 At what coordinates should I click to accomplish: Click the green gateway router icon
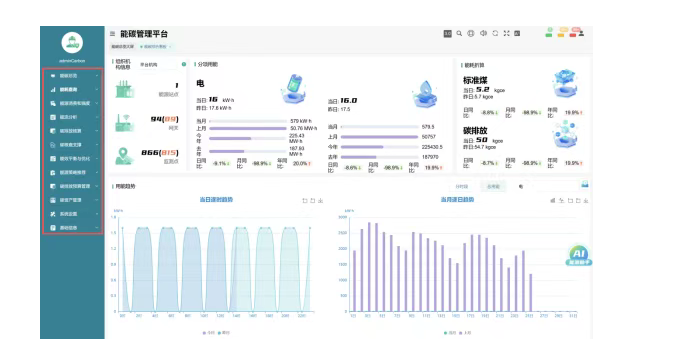point(124,123)
